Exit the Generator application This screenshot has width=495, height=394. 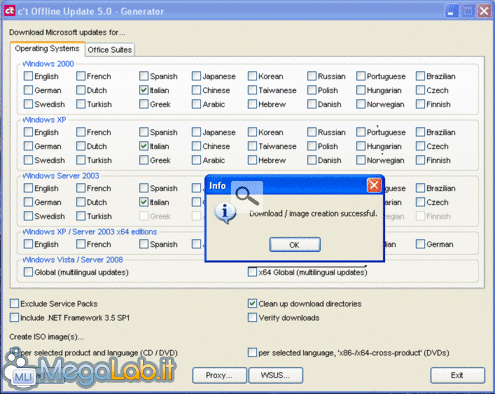coord(457,375)
